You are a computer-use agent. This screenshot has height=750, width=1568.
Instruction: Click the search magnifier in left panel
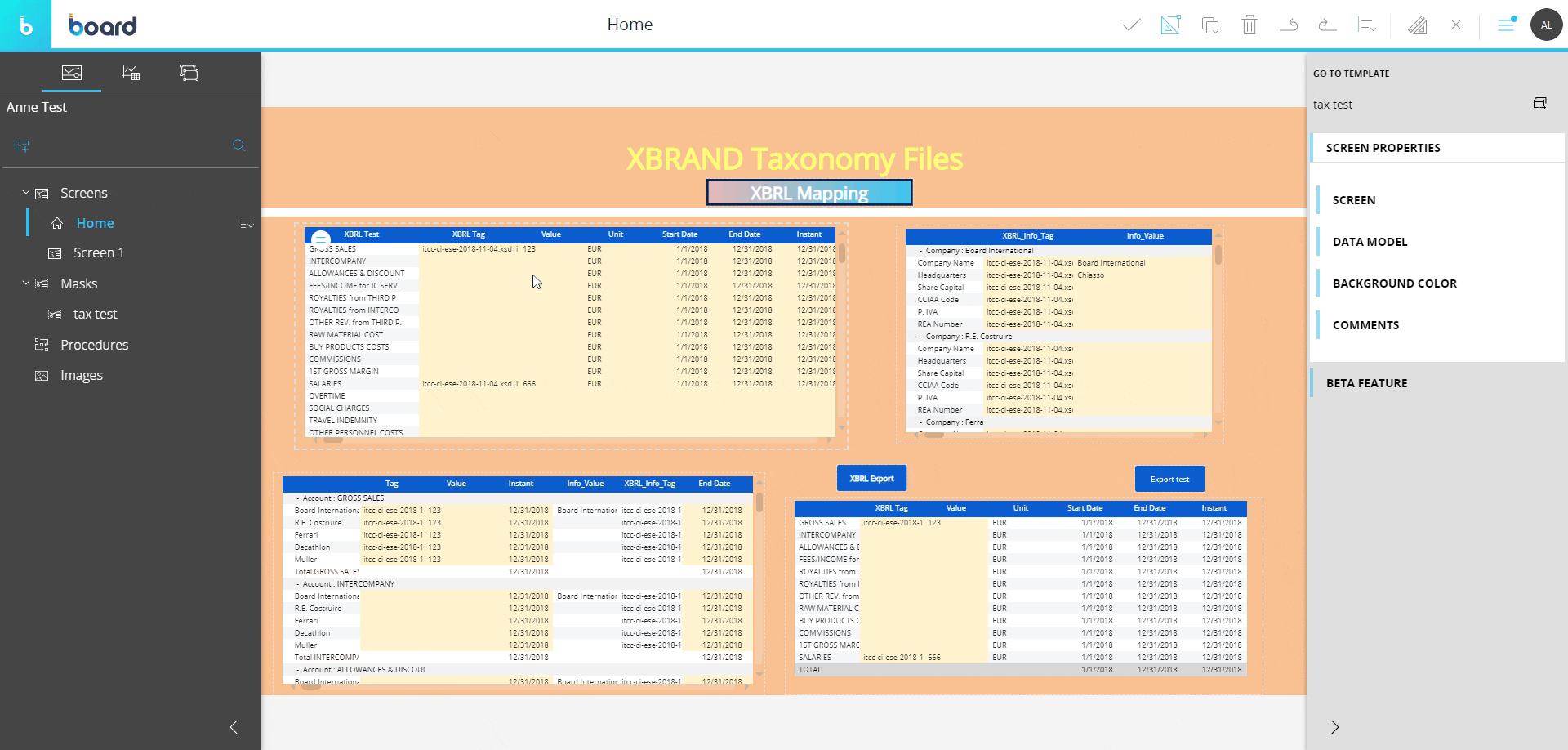coord(238,145)
